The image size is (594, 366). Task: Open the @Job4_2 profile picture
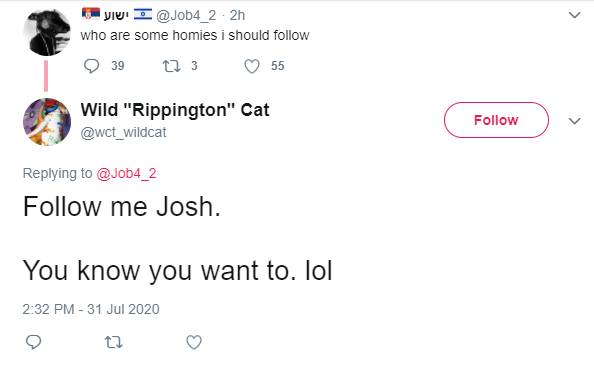pos(47,32)
